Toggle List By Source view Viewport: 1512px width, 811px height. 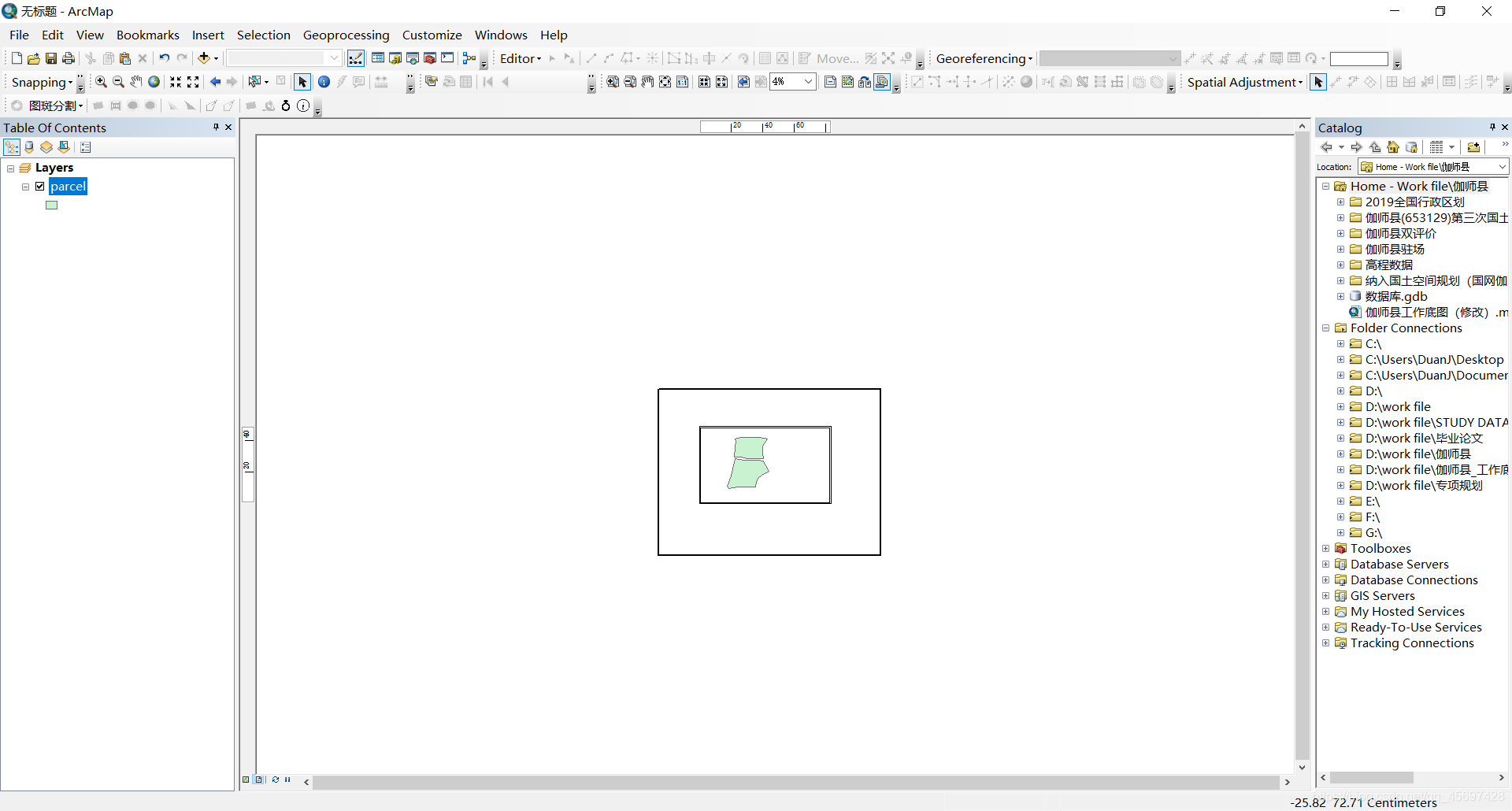(29, 147)
